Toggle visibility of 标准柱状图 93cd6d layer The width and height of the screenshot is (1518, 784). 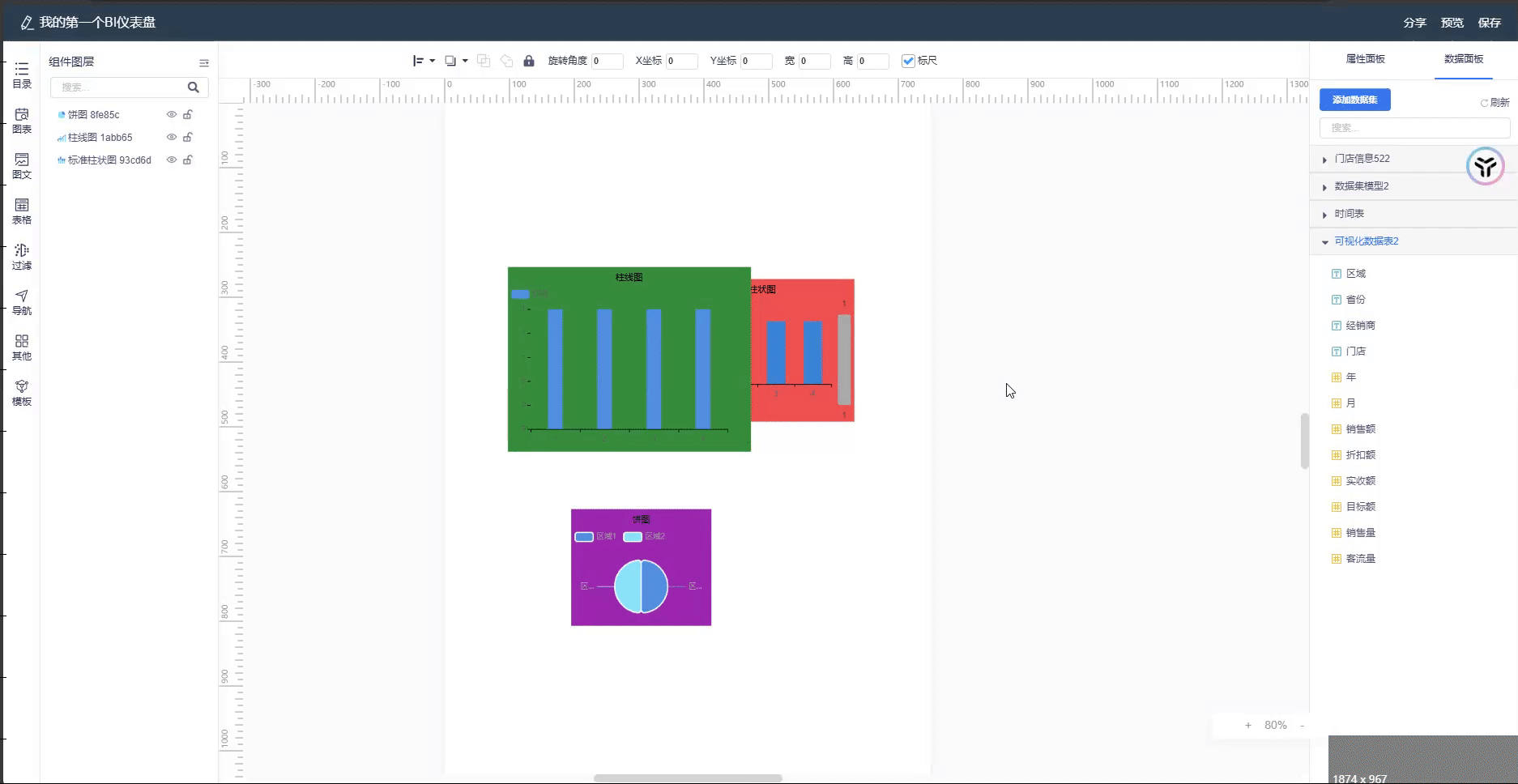tap(172, 160)
